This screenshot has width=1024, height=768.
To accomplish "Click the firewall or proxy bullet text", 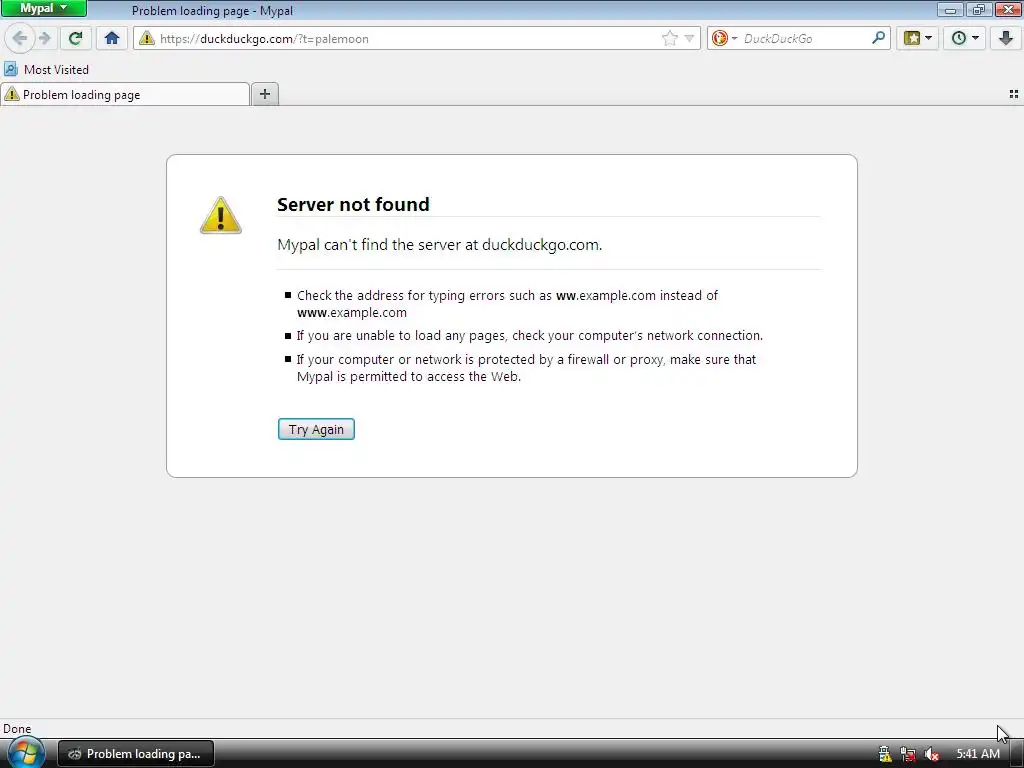I will tap(526, 368).
